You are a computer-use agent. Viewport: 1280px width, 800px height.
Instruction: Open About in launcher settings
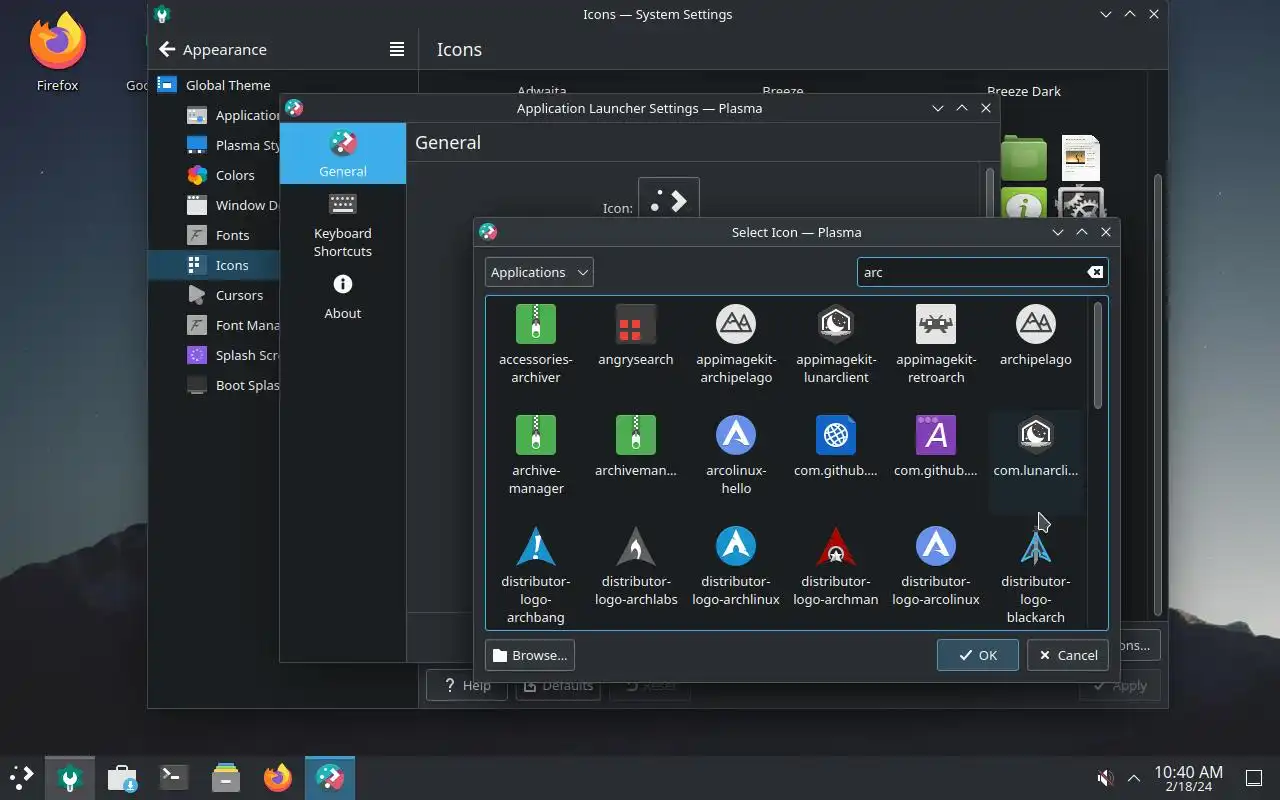pos(343,297)
